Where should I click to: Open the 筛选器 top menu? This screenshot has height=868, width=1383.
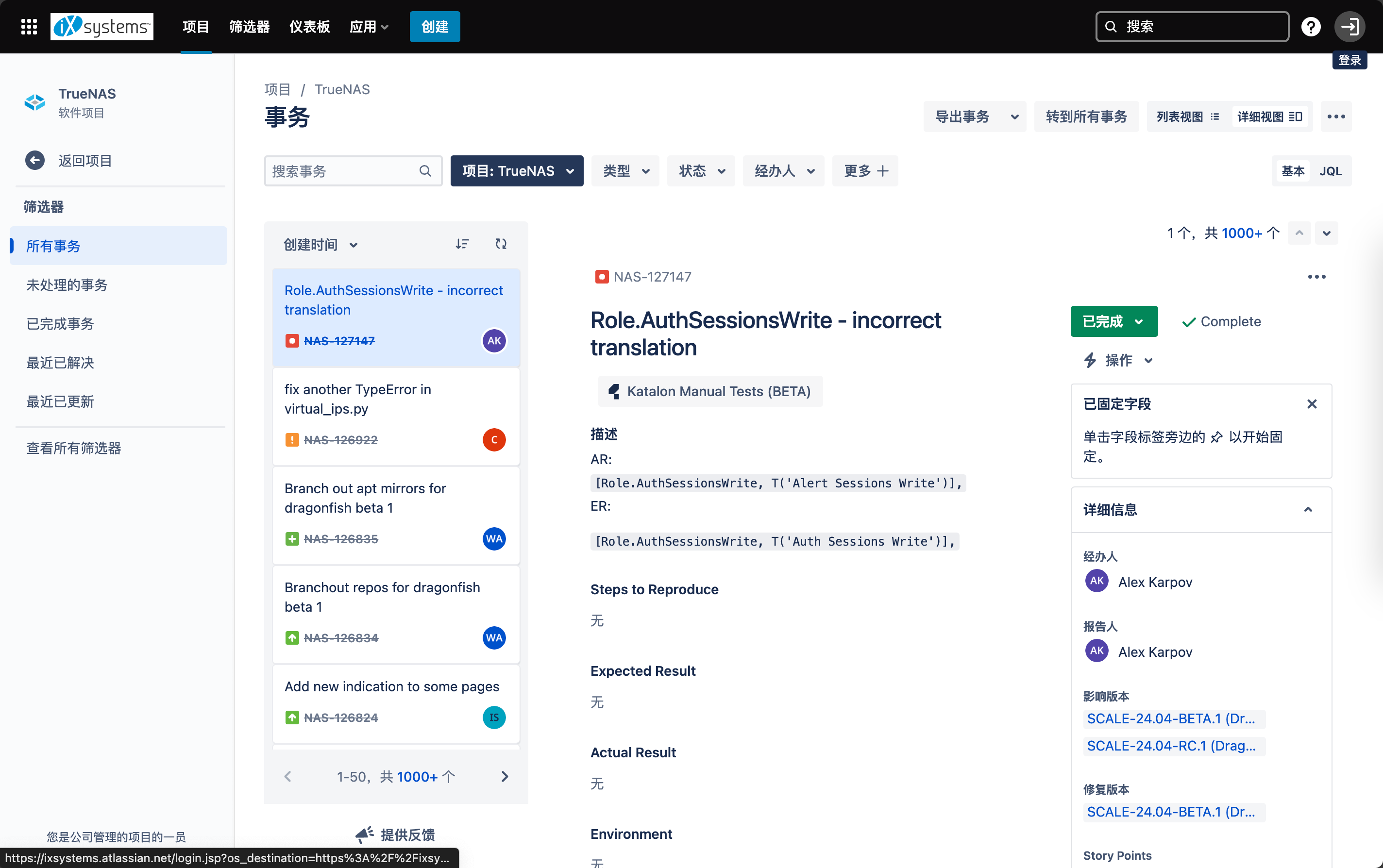249,26
